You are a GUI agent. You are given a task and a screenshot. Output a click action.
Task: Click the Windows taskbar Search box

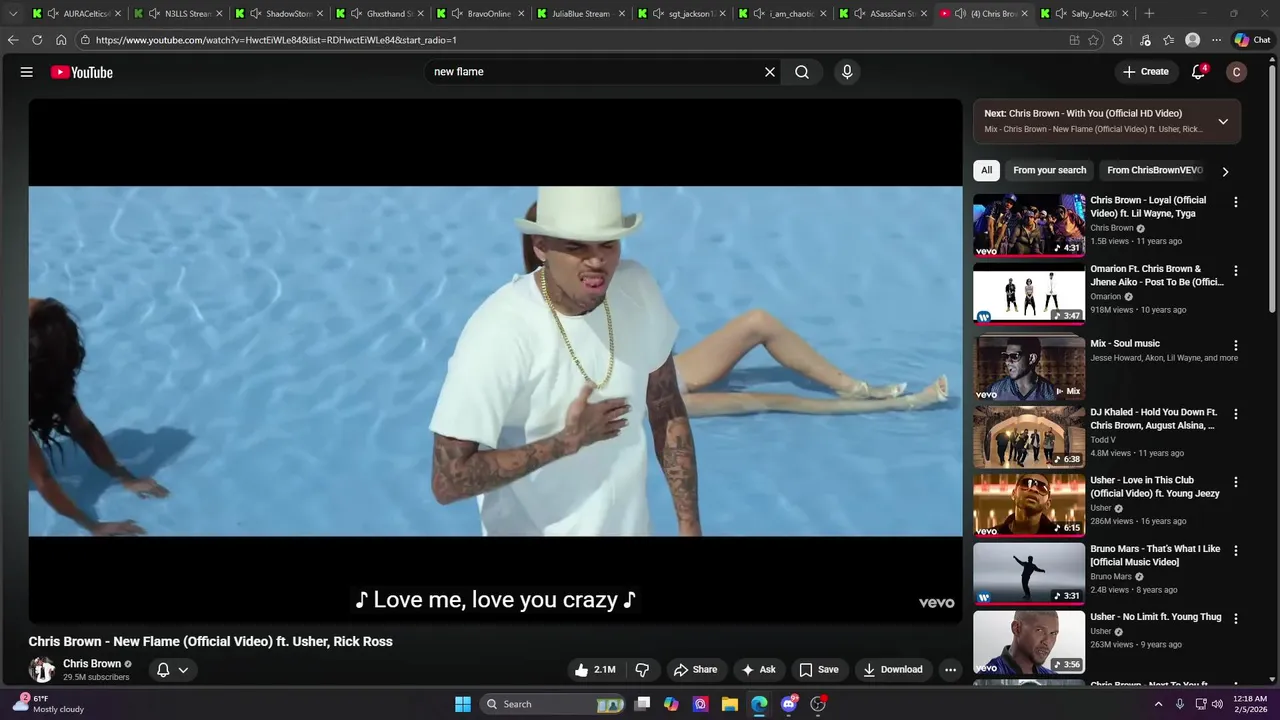tap(552, 704)
